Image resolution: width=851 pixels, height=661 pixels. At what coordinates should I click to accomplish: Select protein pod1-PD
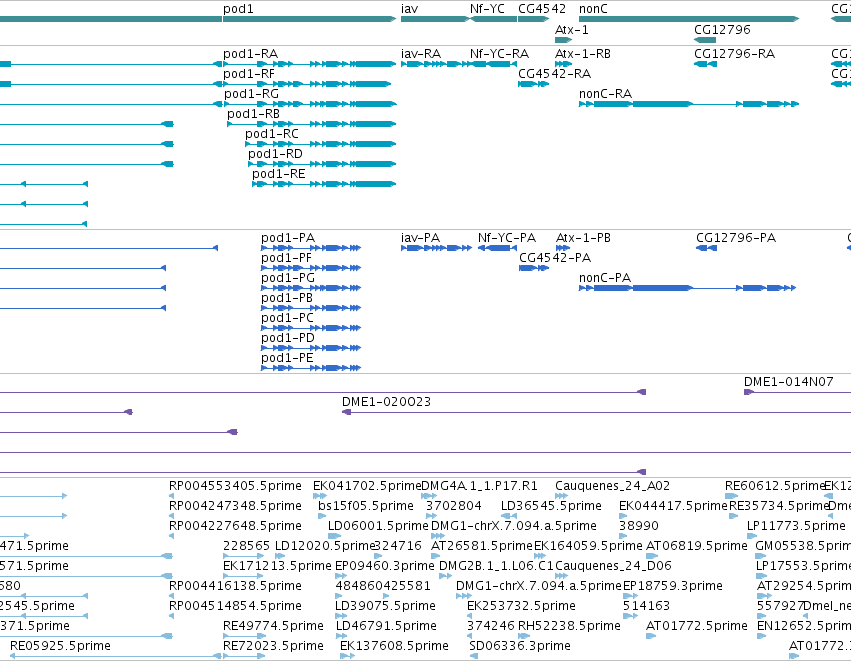point(311,348)
